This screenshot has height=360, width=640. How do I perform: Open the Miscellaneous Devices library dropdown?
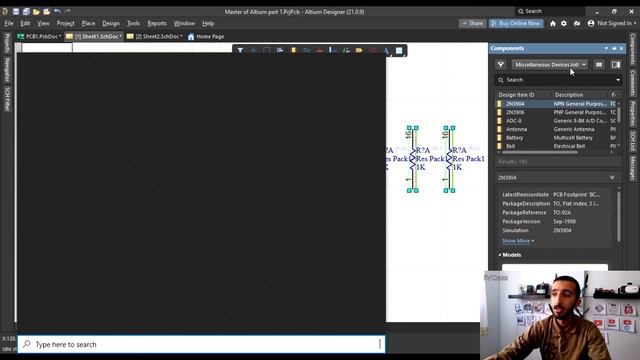tap(550, 64)
